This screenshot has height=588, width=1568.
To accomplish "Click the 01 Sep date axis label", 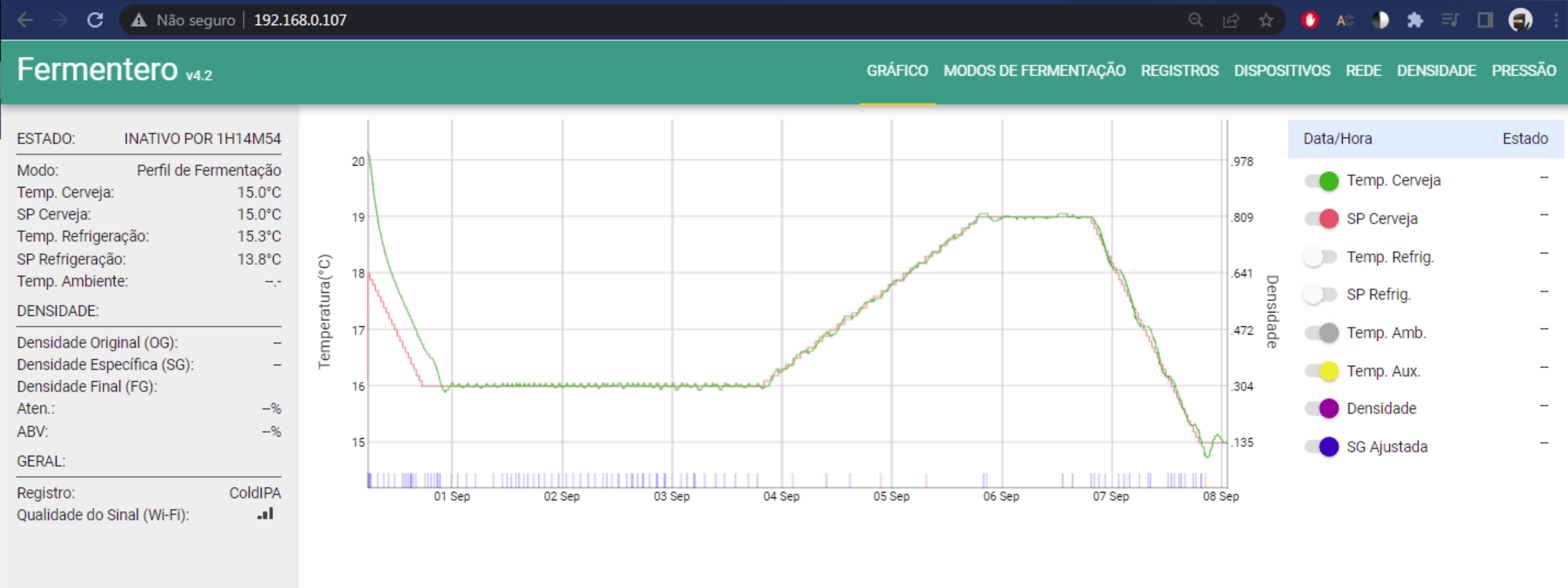I will [452, 496].
